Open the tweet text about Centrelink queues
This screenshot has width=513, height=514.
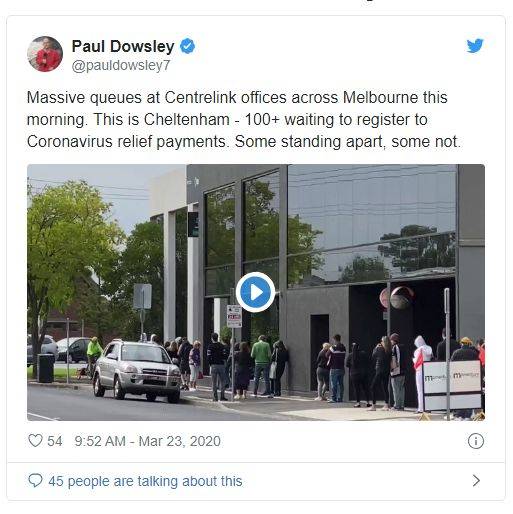click(x=244, y=119)
